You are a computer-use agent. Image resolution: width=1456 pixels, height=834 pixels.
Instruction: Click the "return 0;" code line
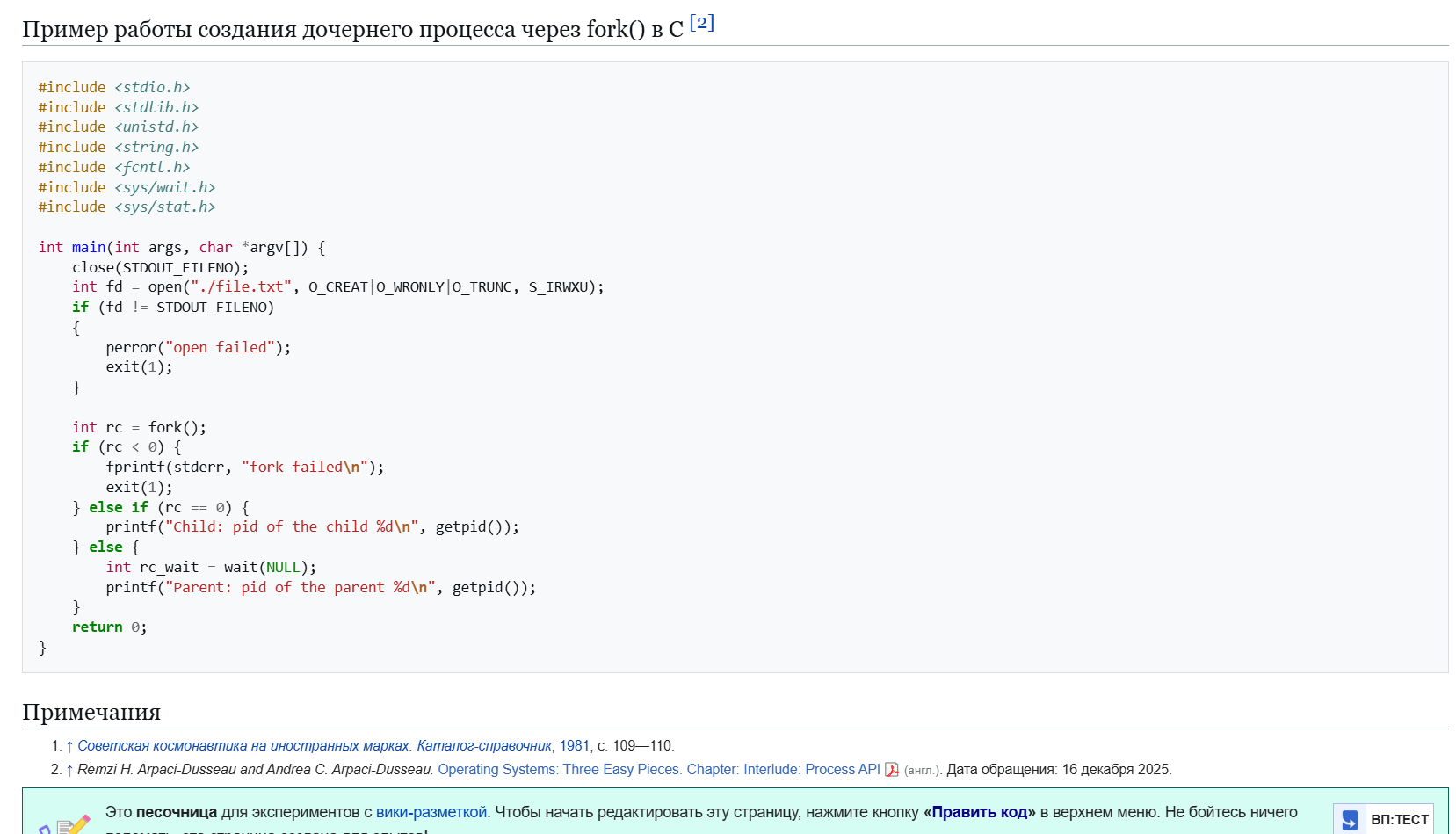(x=109, y=627)
